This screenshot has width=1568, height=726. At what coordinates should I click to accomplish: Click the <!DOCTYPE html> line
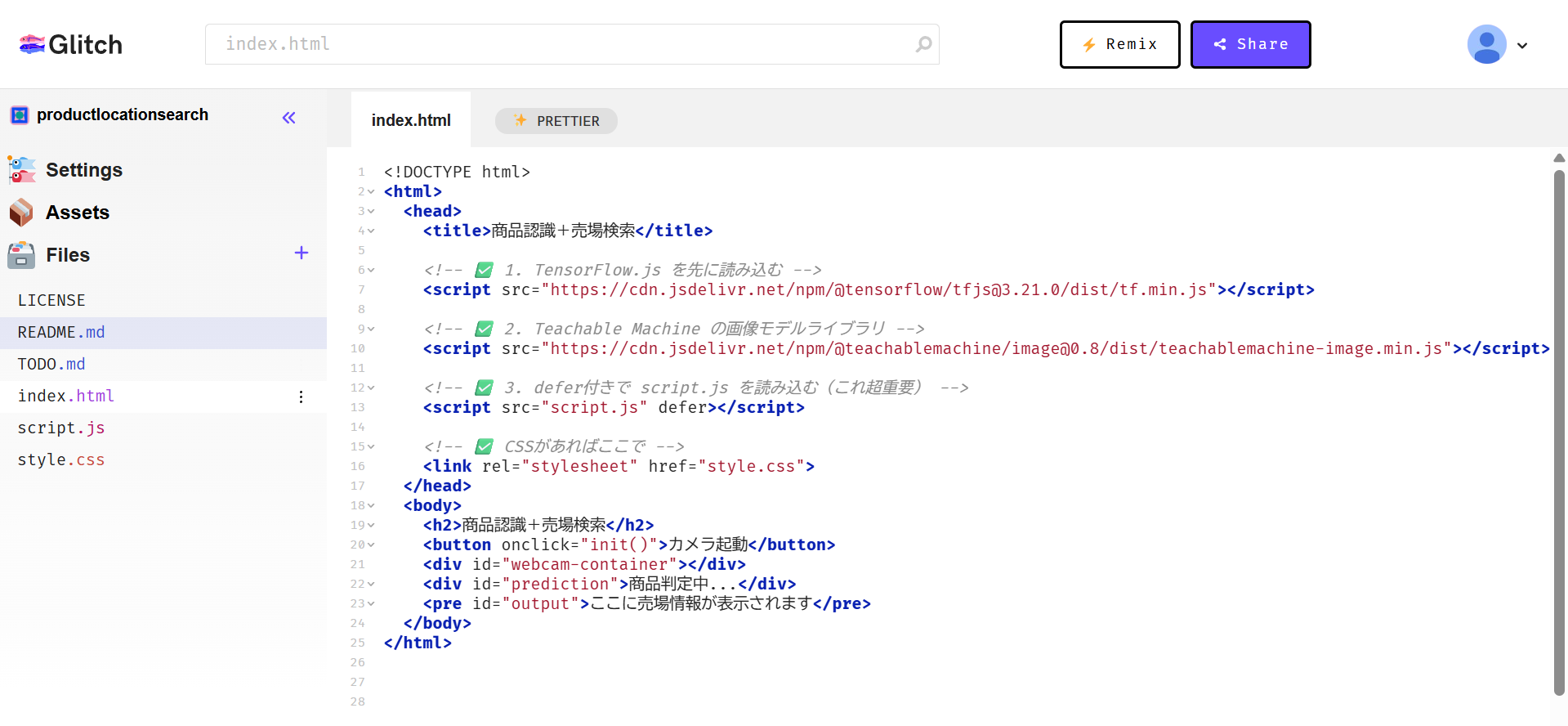point(458,173)
